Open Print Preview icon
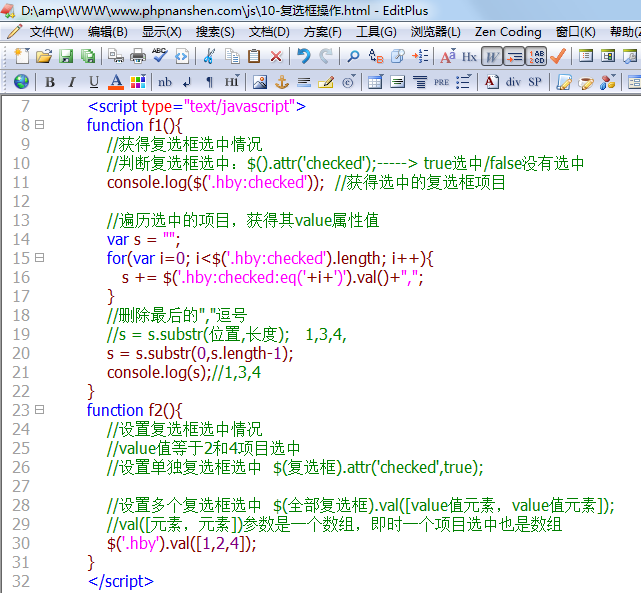 [x=116, y=56]
